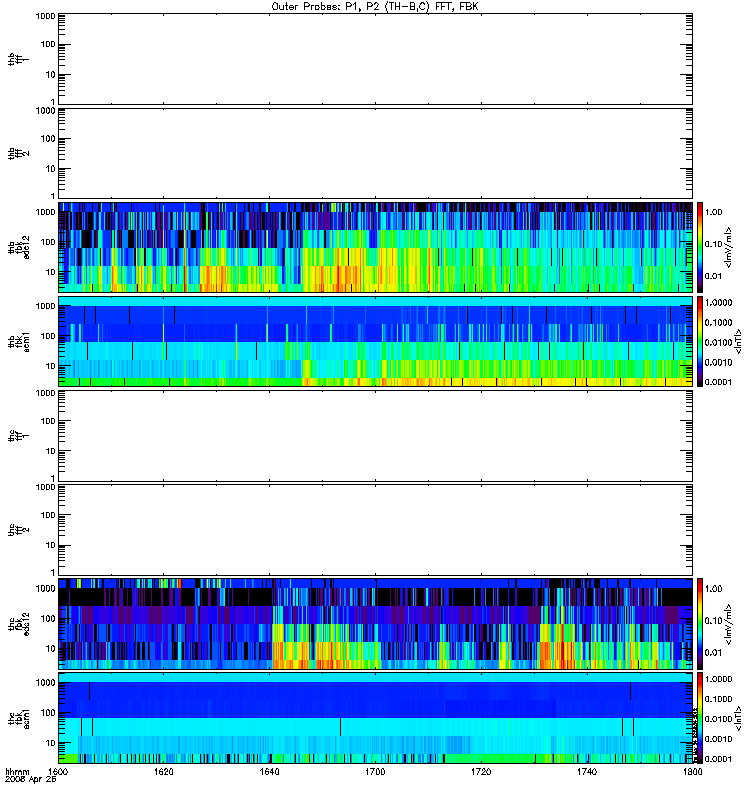
Task: Select the empty thb fff 1 plot panel
Action: pyautogui.click(x=375, y=59)
